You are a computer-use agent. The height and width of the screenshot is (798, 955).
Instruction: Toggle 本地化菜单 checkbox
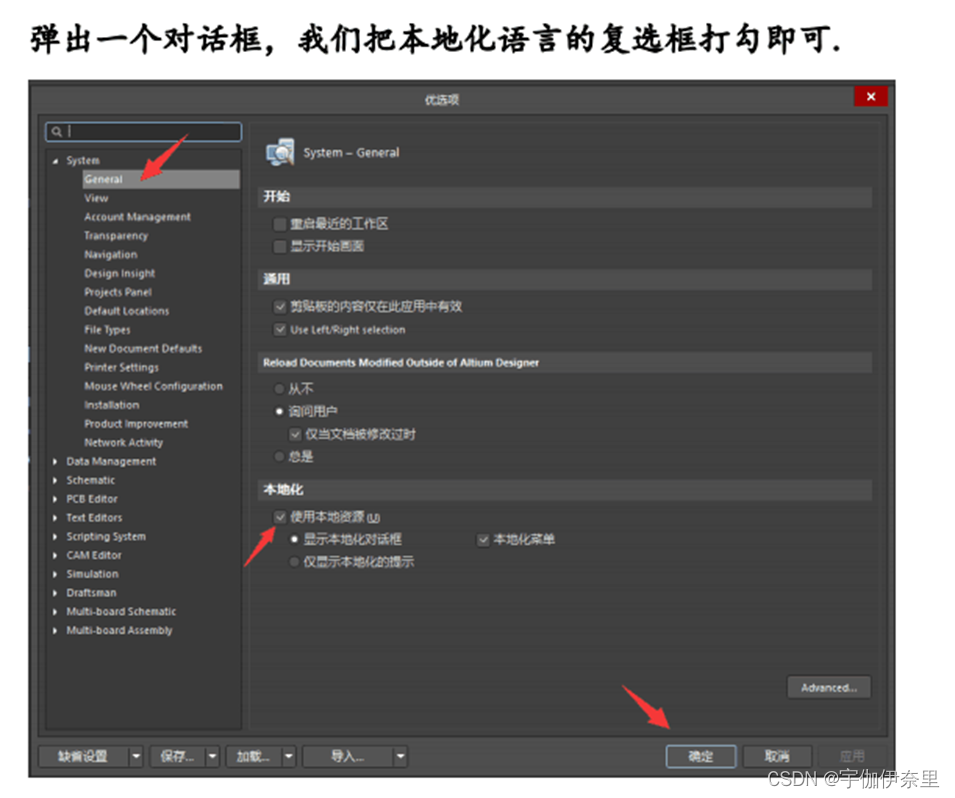[483, 540]
